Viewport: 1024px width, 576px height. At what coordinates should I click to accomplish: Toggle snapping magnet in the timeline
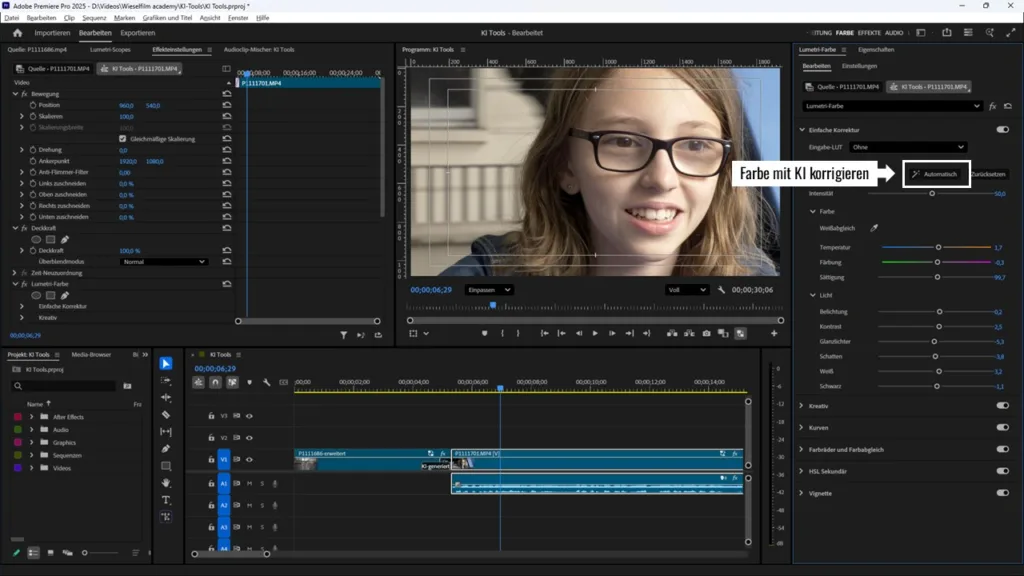tap(215, 382)
